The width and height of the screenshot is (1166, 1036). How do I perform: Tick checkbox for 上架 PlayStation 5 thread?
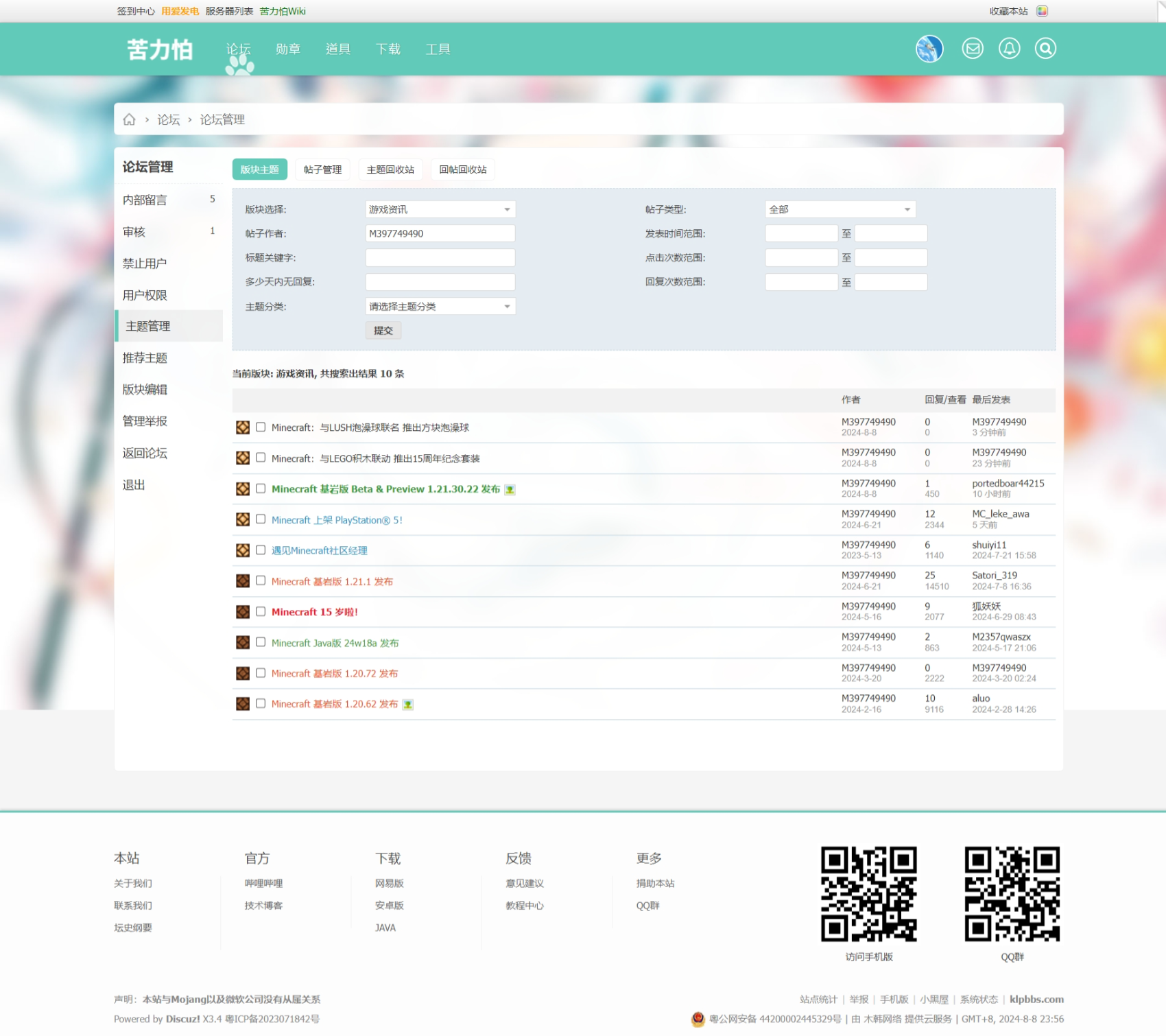261,519
